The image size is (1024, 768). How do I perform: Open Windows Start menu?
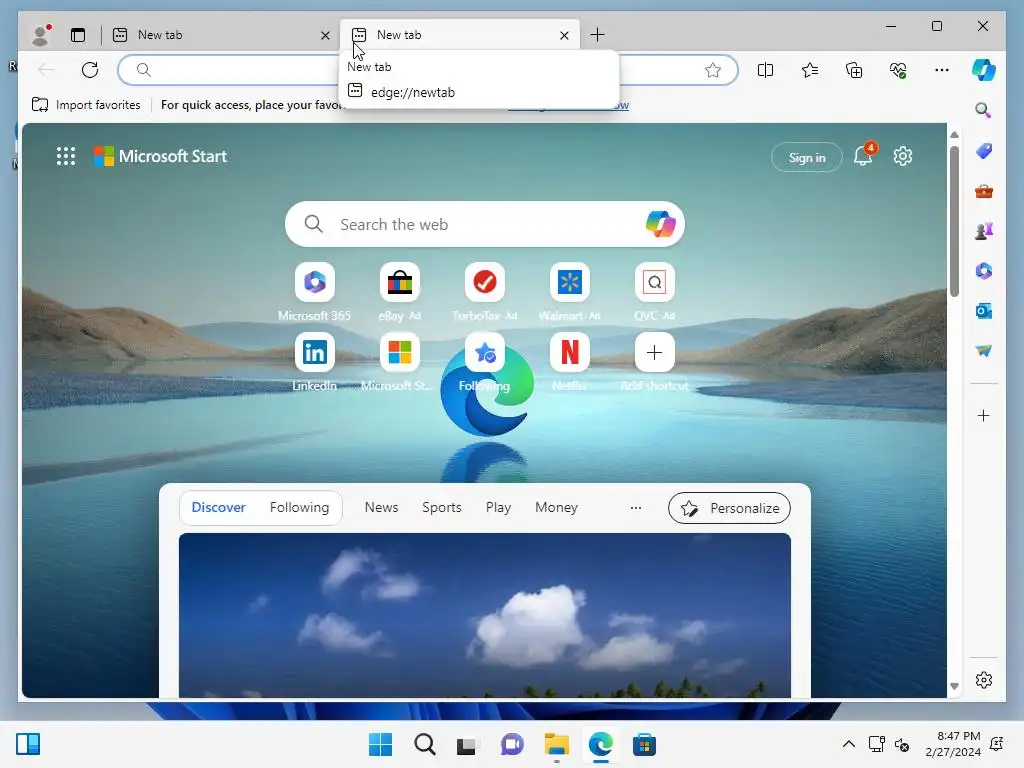pyautogui.click(x=380, y=744)
